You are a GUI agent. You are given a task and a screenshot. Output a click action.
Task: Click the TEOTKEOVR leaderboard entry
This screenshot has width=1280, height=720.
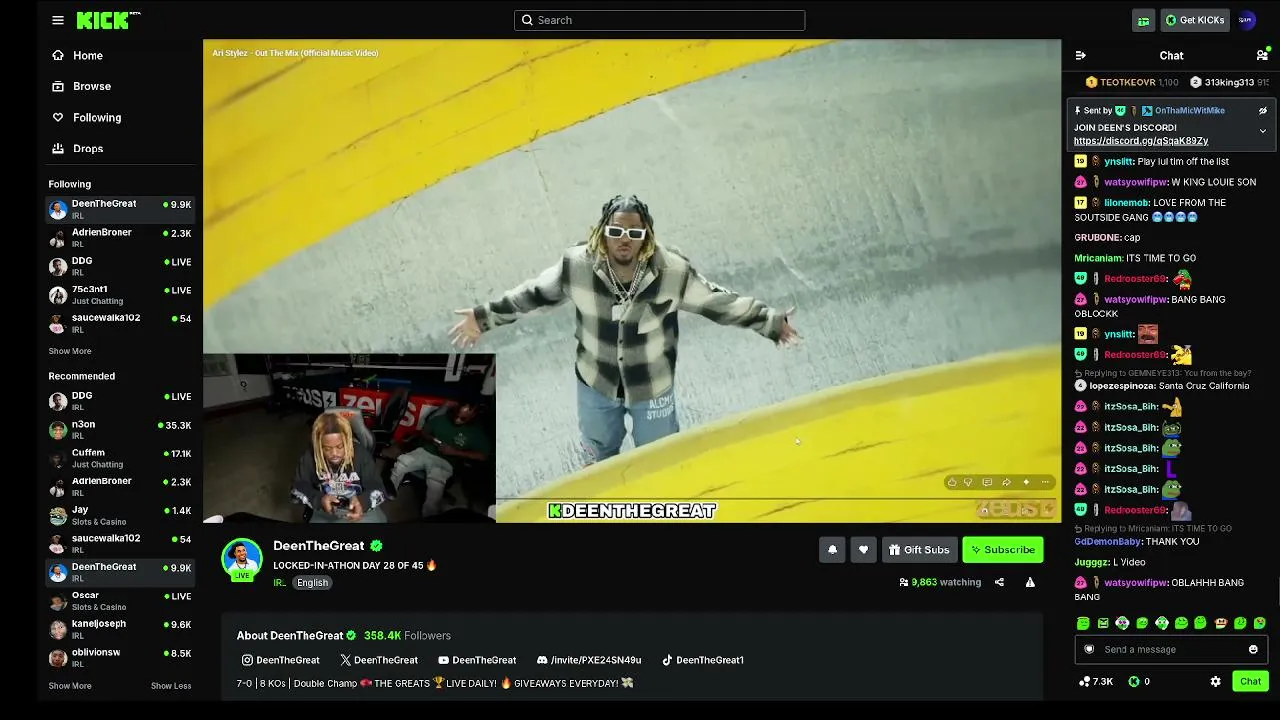tap(1132, 83)
